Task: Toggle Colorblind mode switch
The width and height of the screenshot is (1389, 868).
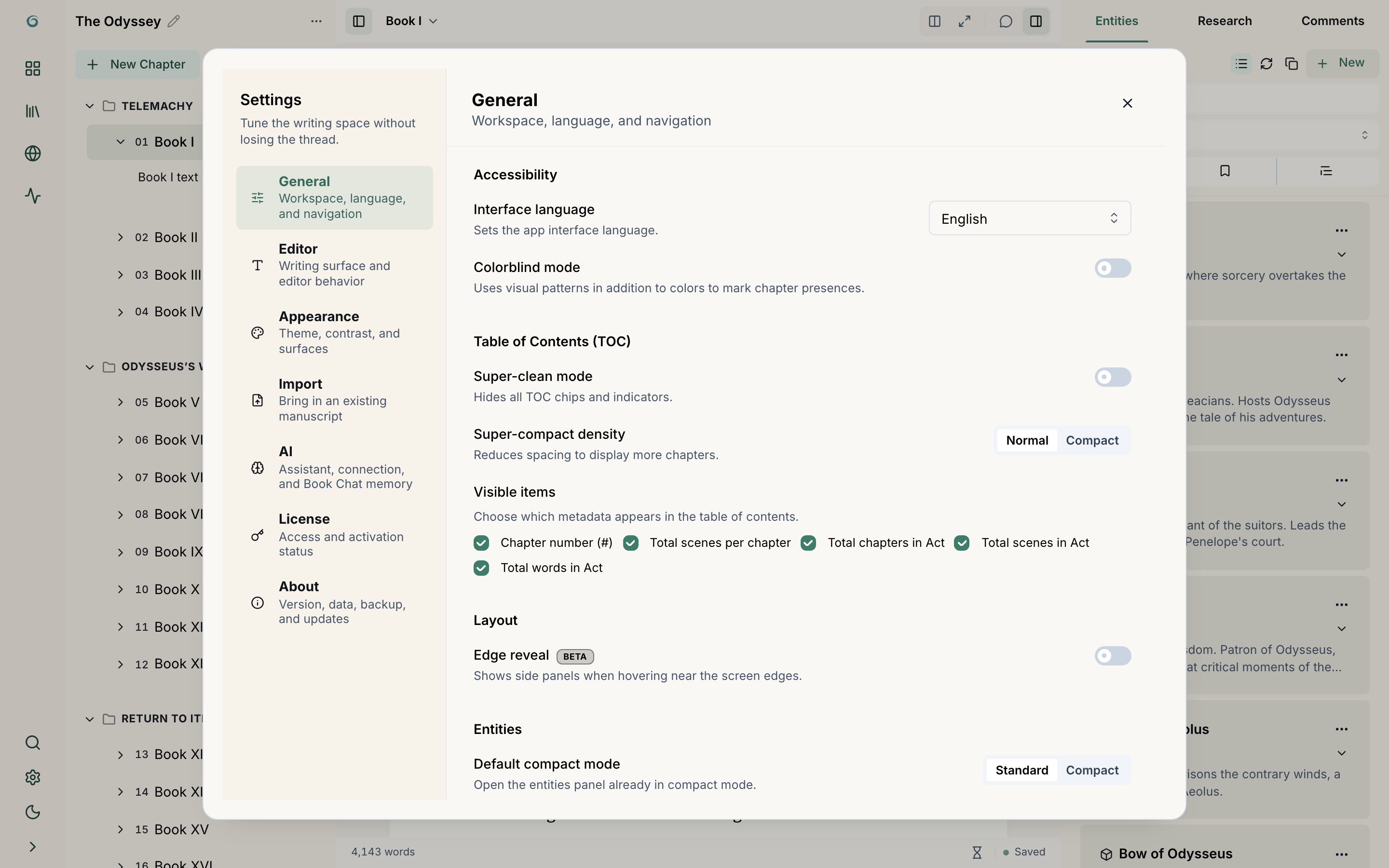Action: click(1112, 268)
